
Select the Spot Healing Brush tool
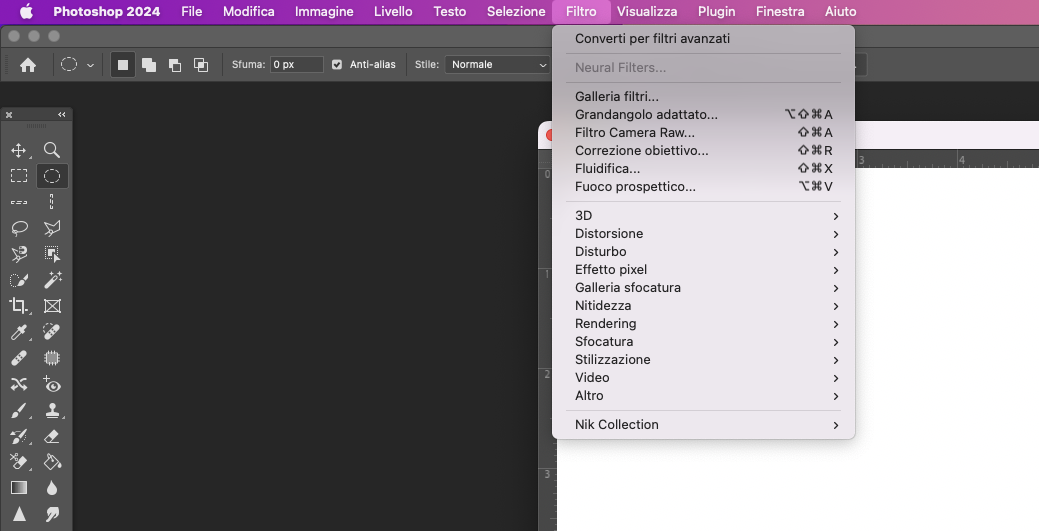click(x=52, y=331)
